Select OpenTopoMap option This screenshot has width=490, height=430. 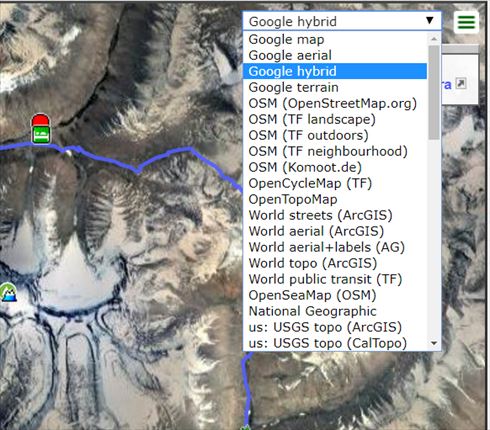tap(335, 199)
